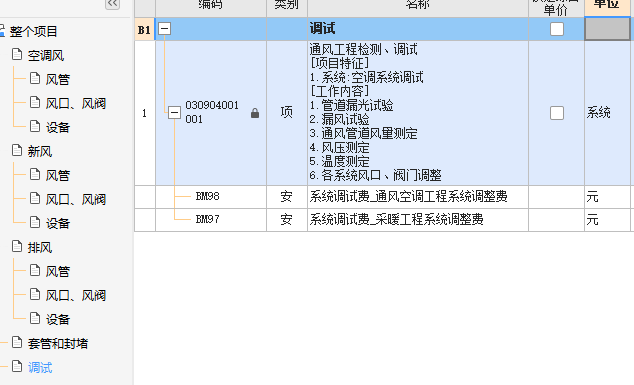Toggle the checkbox in the 030904001001 item row
Viewport: 634px width, 385px height.
557,113
